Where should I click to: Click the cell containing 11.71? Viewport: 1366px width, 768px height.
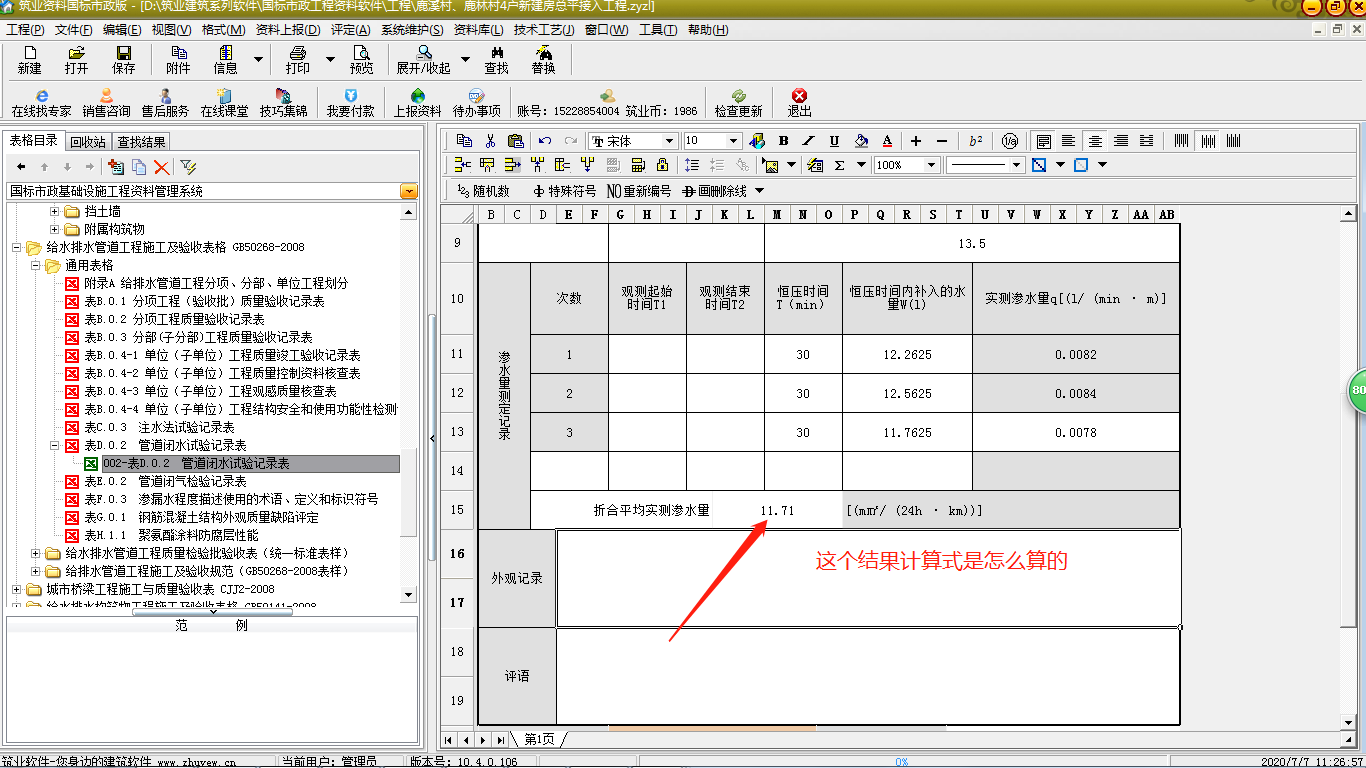point(777,510)
